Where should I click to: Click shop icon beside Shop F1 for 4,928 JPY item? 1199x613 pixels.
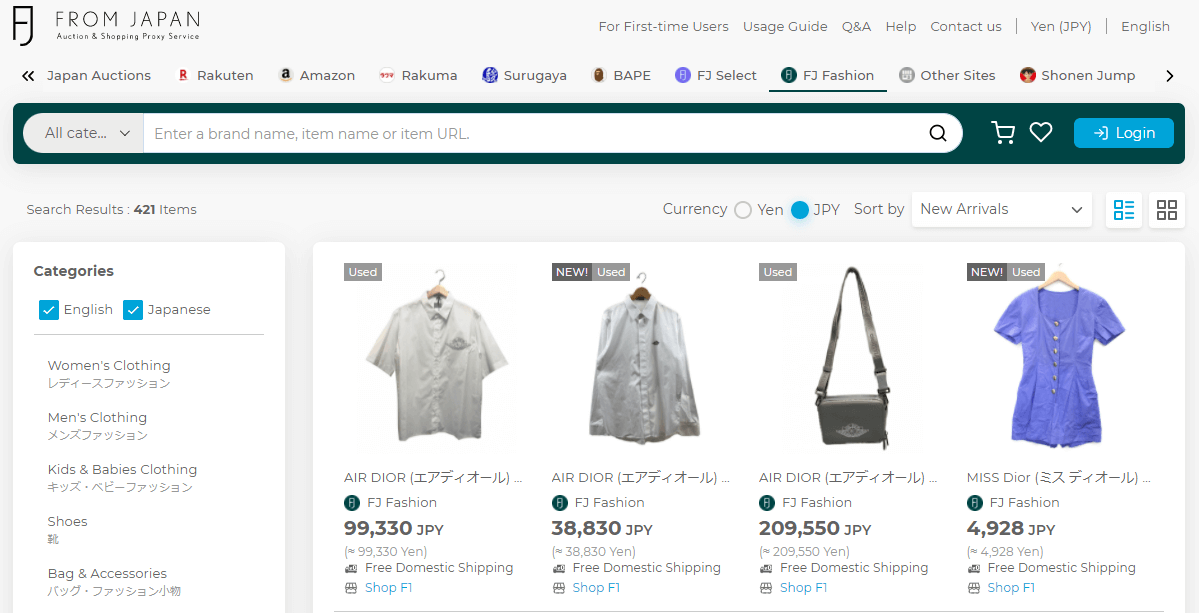coord(973,588)
